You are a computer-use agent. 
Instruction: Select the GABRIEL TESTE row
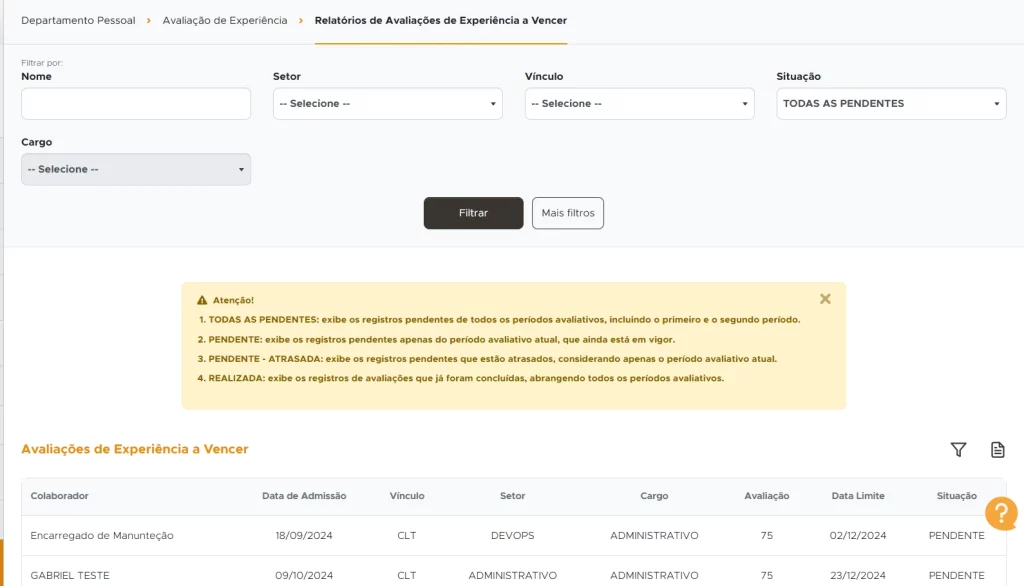tap(70, 575)
